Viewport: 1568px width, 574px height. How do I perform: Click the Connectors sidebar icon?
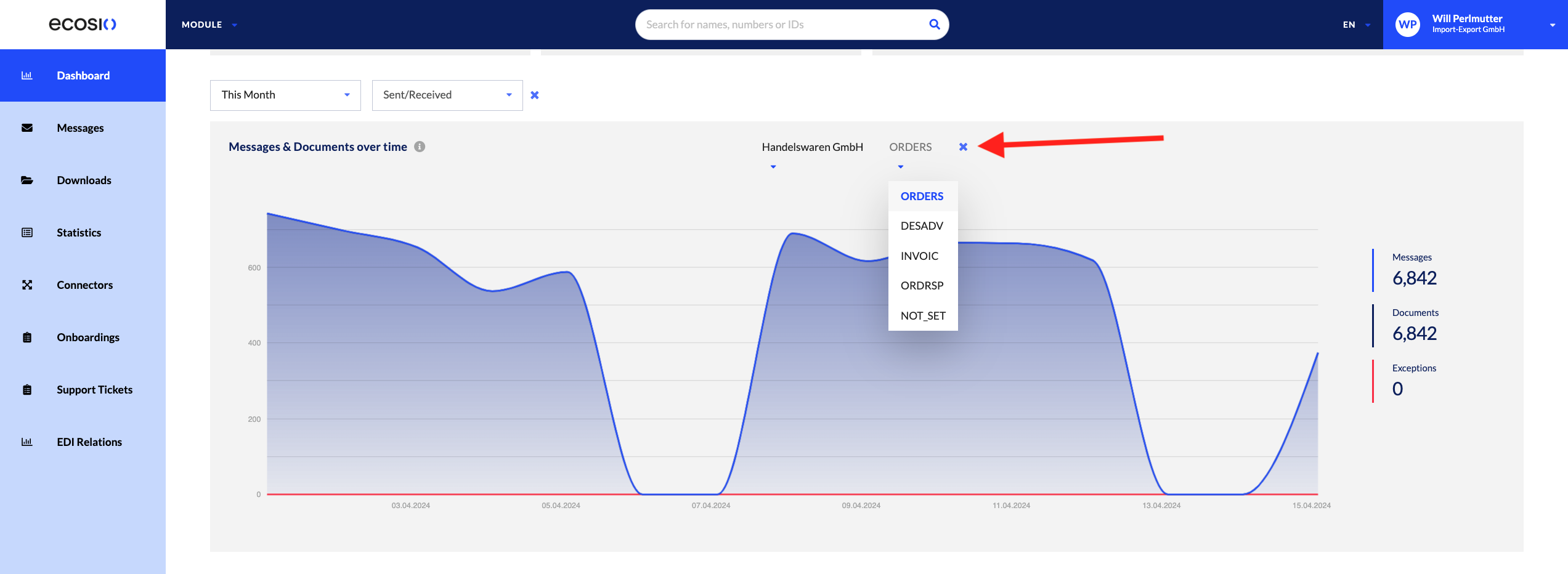pyautogui.click(x=27, y=285)
